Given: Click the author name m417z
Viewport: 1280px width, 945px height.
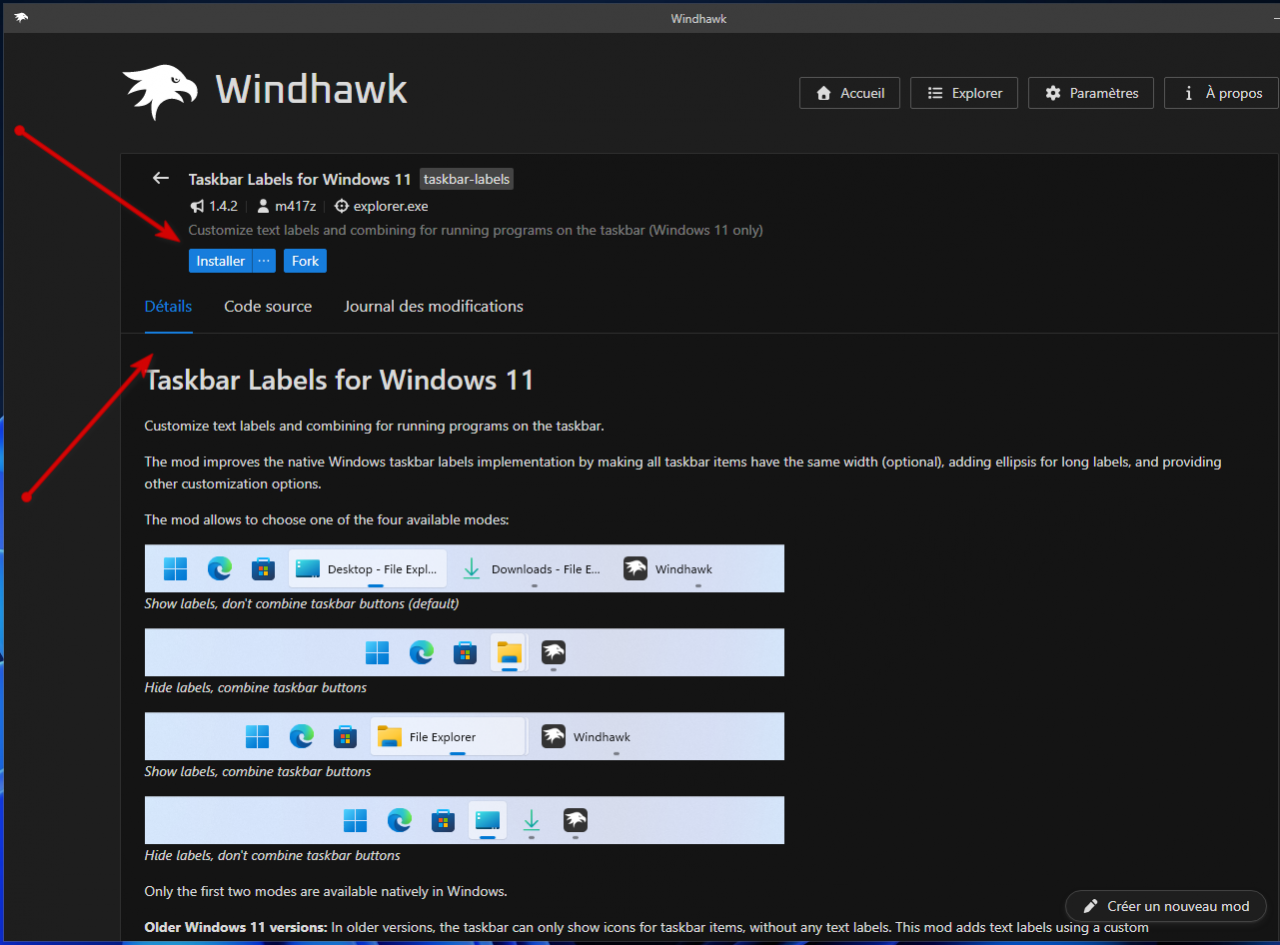Looking at the screenshot, I should pyautogui.click(x=295, y=206).
